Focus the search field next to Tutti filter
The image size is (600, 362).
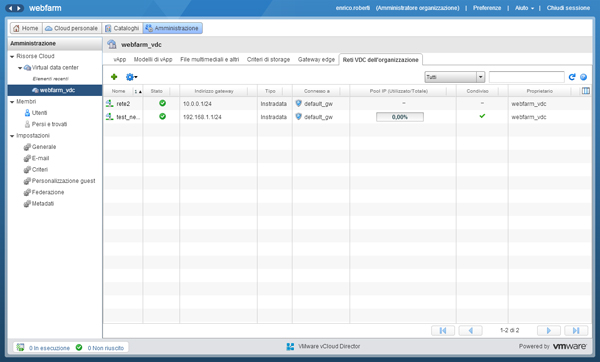coord(526,77)
